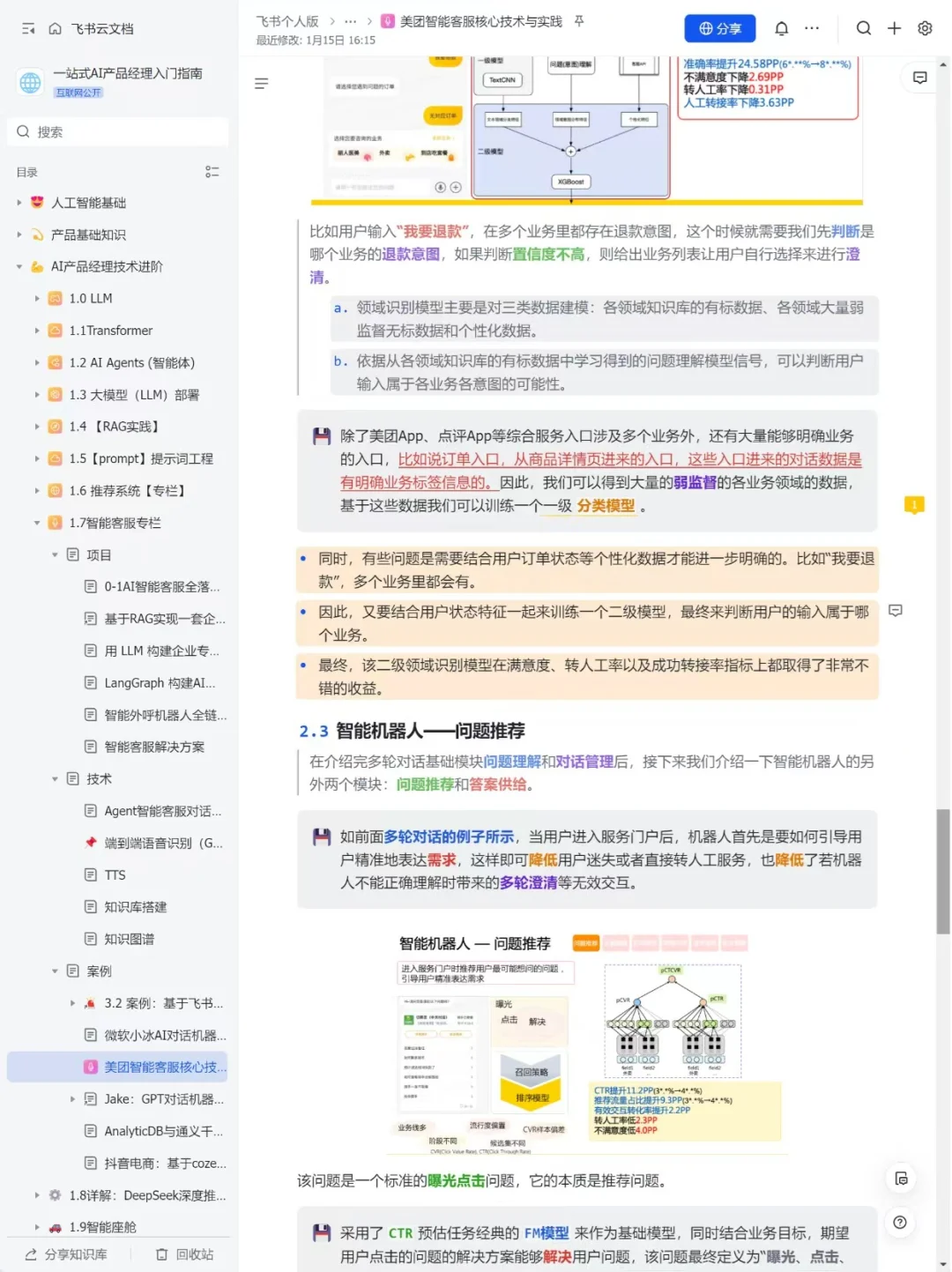Open 一站式AI产品经理入门指南 title
Image resolution: width=952 pixels, height=1272 pixels.
pos(128,73)
